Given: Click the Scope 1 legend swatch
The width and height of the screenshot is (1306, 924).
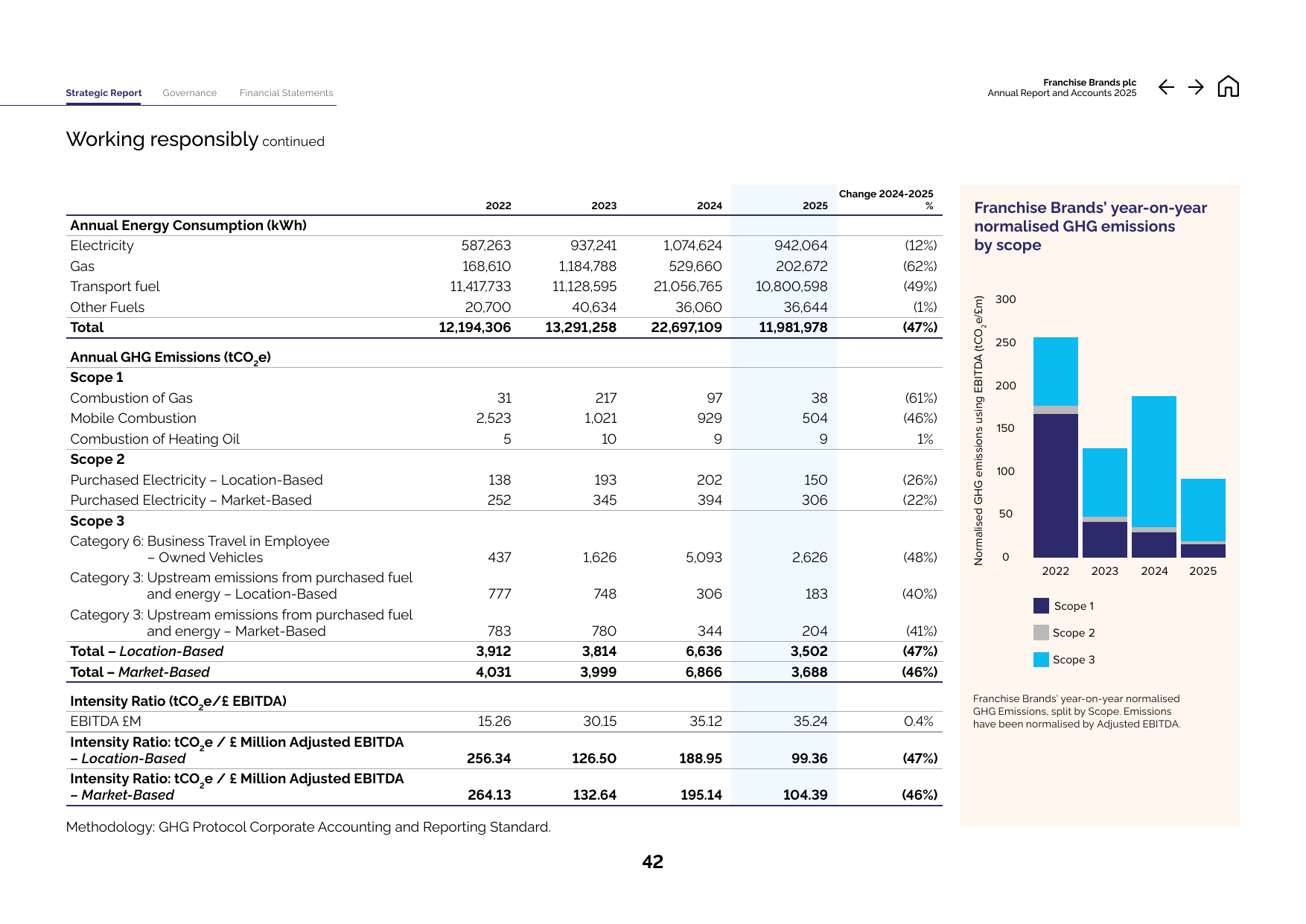Looking at the screenshot, I should [1041, 605].
